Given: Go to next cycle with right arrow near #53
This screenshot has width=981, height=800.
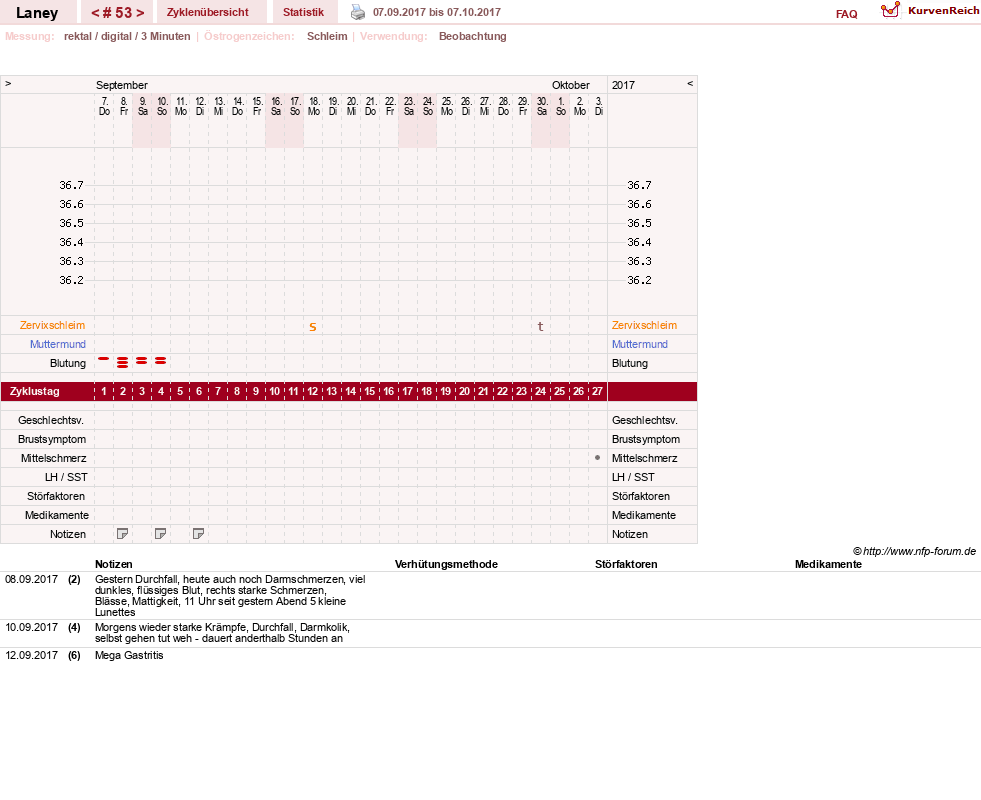Looking at the screenshot, I should point(140,13).
